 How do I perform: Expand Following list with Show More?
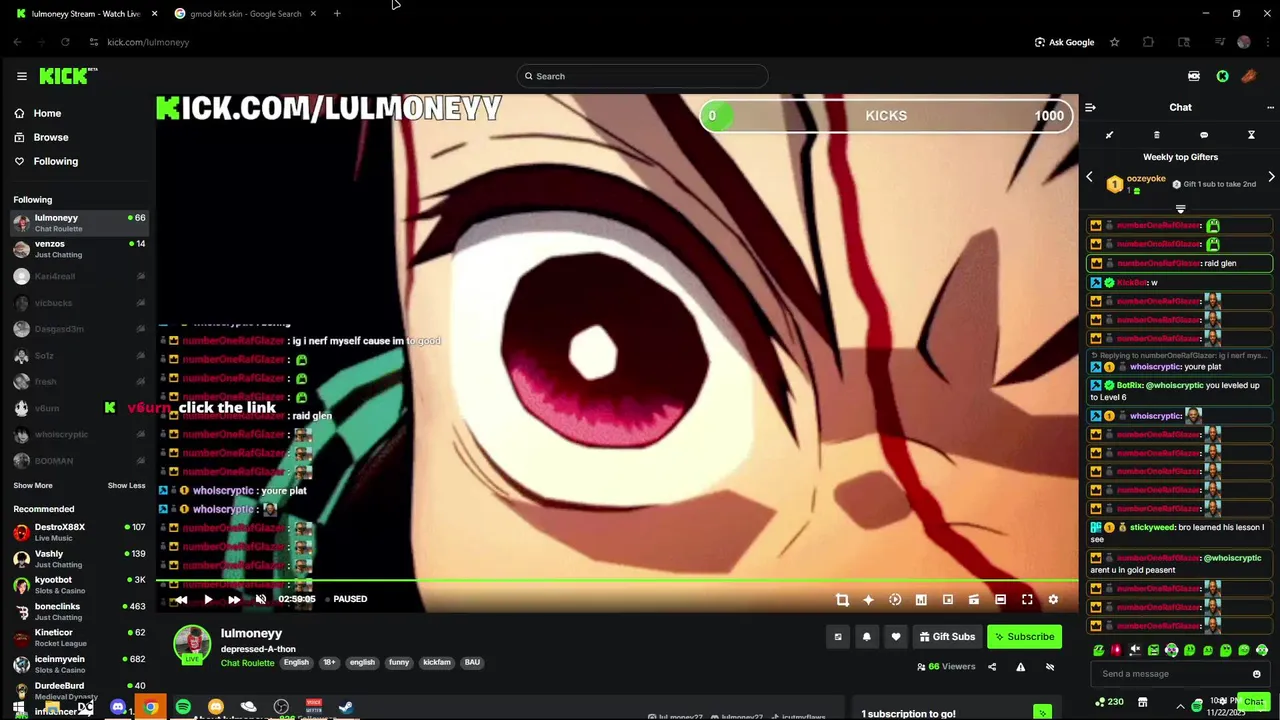33,486
